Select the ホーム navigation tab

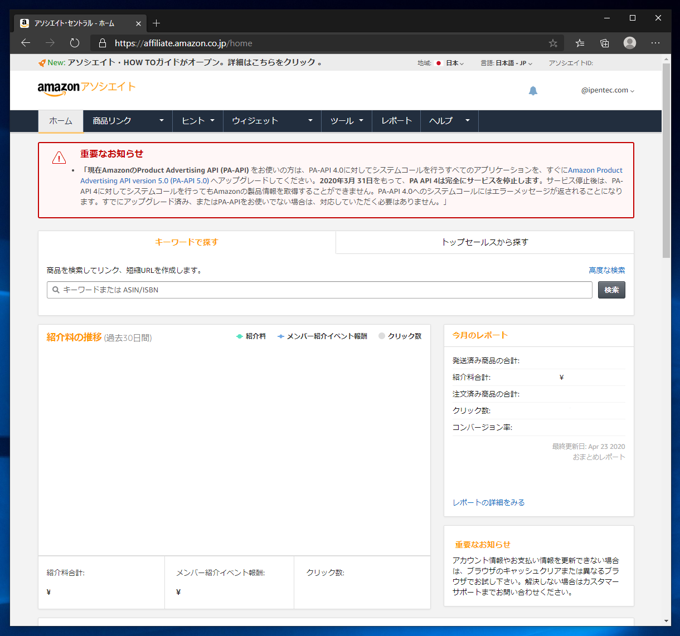(x=61, y=121)
